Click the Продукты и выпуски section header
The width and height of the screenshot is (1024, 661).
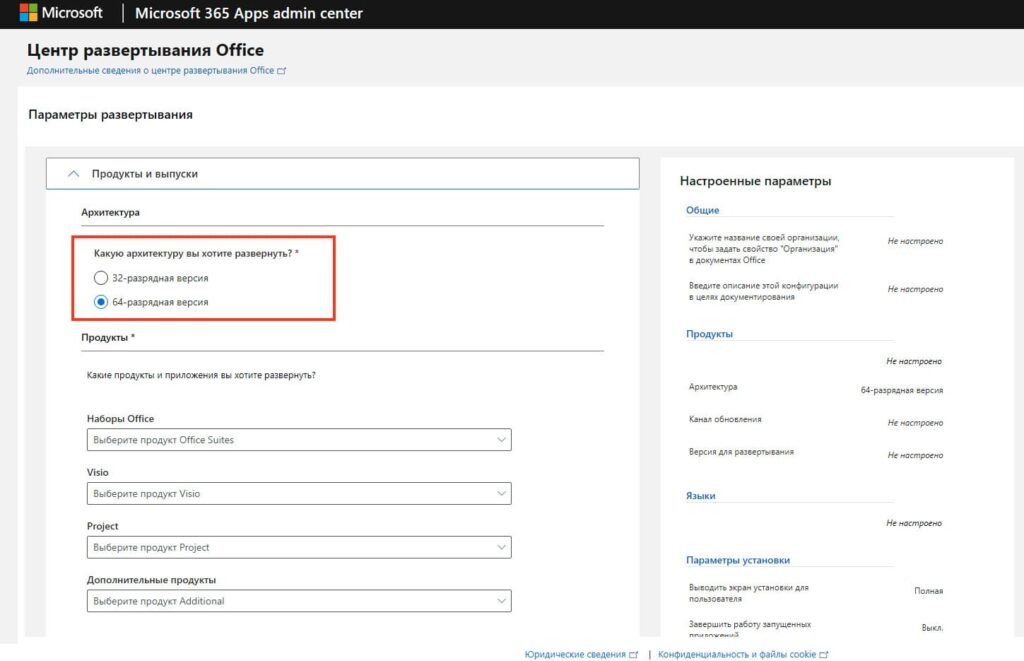[x=342, y=174]
